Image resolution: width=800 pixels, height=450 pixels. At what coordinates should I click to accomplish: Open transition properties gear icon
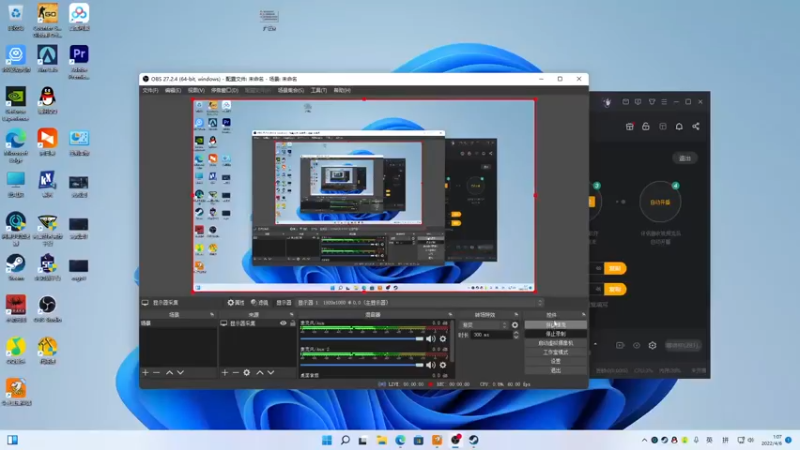pos(515,325)
